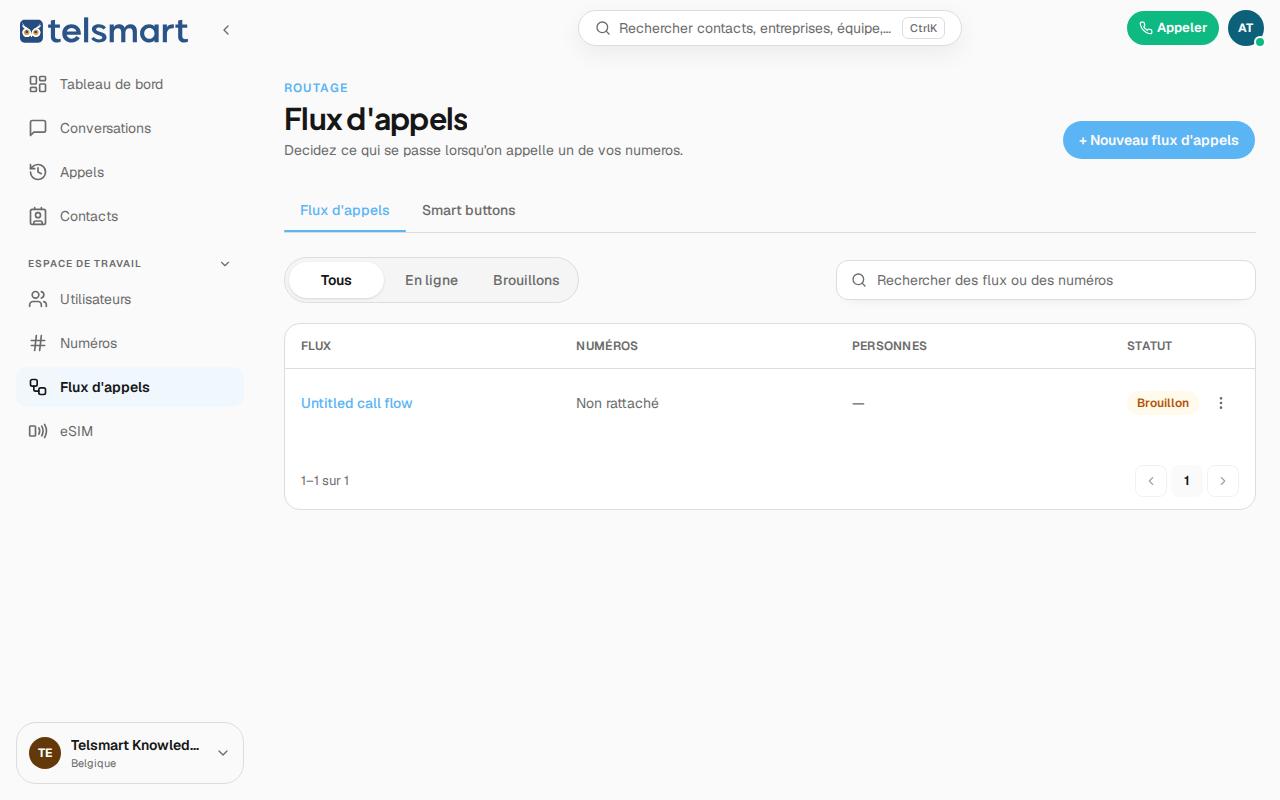Image resolution: width=1280 pixels, height=800 pixels.
Task: Click the STATUT column header
Action: click(x=1150, y=346)
